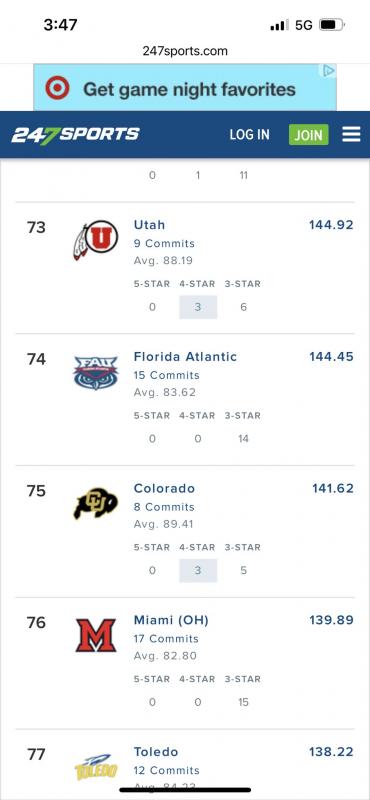Image resolution: width=370 pixels, height=800 pixels.
Task: Select Utah's highlighted 4-star count
Action: pyautogui.click(x=198, y=307)
